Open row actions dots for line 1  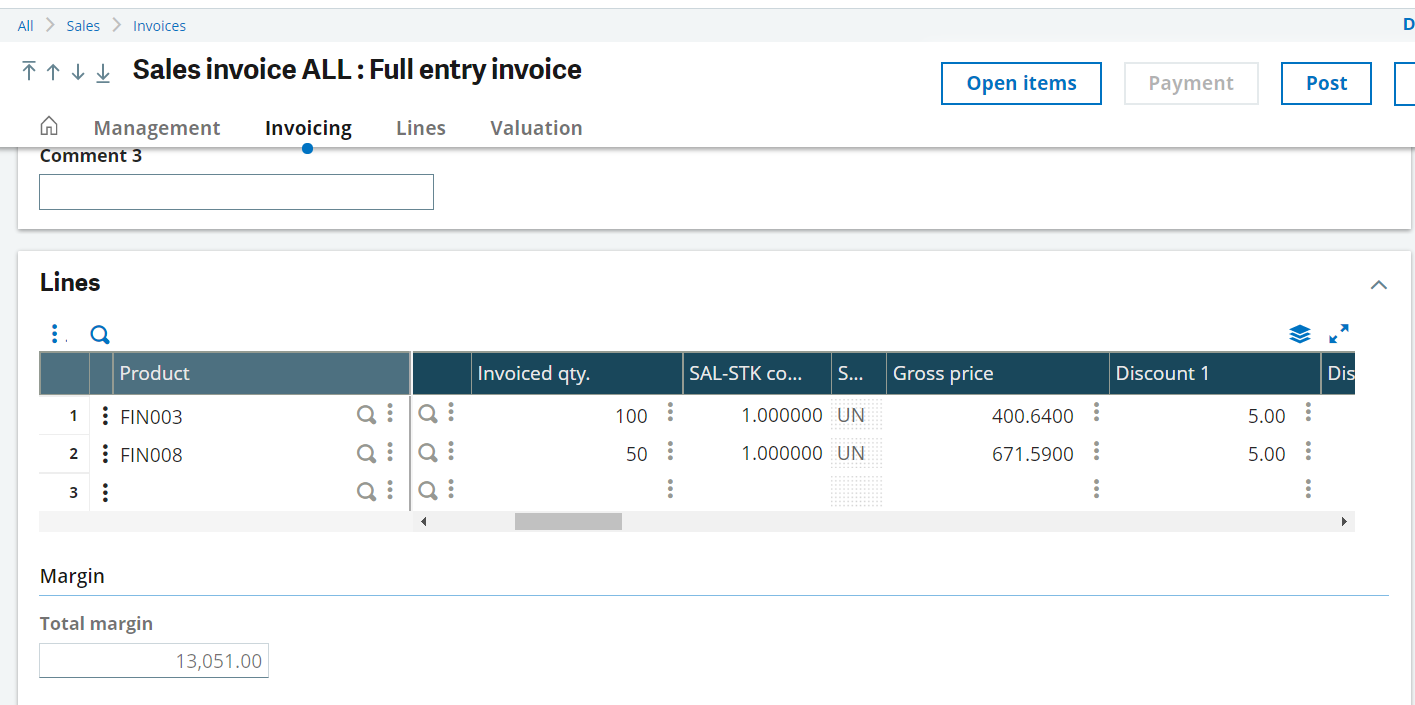pos(105,415)
